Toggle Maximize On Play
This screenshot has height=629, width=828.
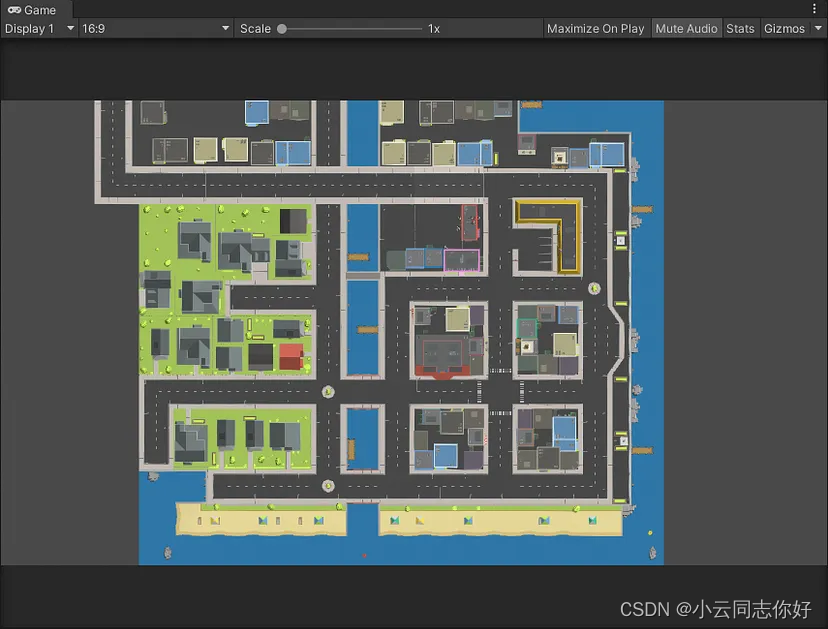595,29
